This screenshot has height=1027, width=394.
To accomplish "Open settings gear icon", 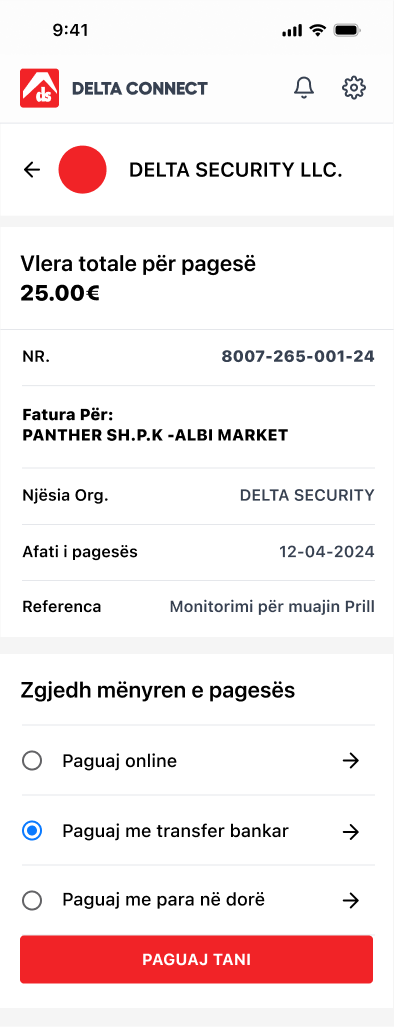I will [353, 88].
